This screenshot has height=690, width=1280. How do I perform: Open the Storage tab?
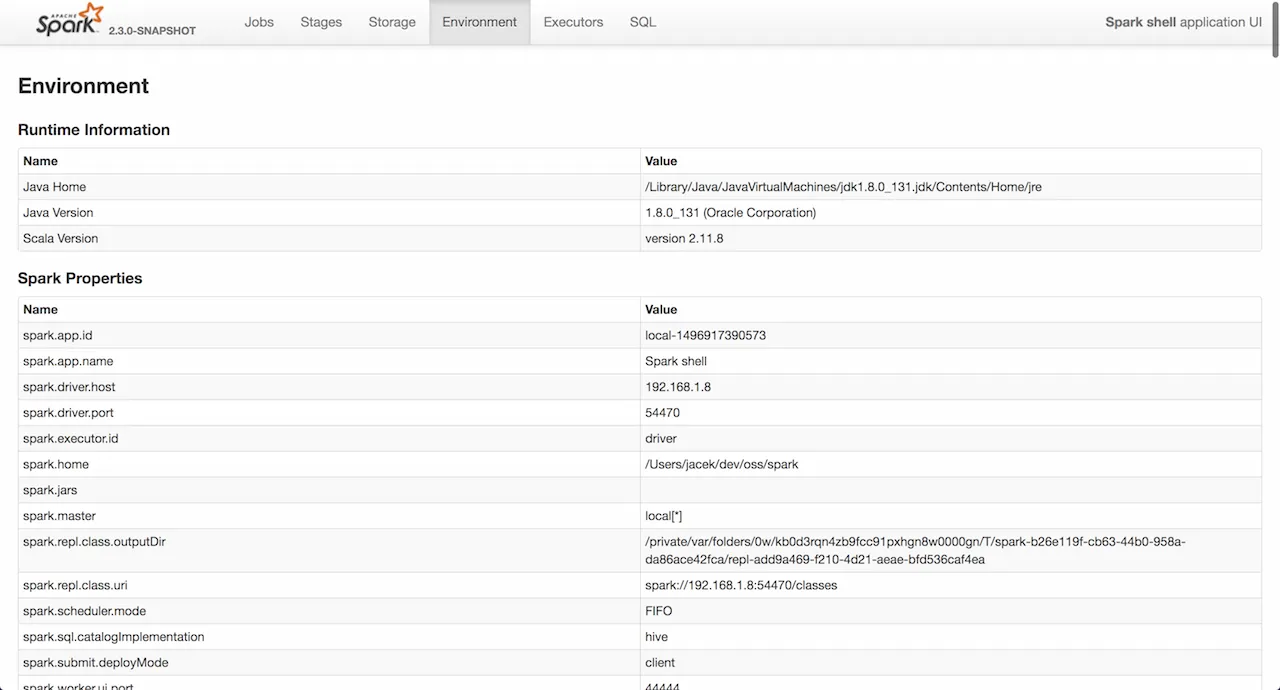[x=392, y=22]
